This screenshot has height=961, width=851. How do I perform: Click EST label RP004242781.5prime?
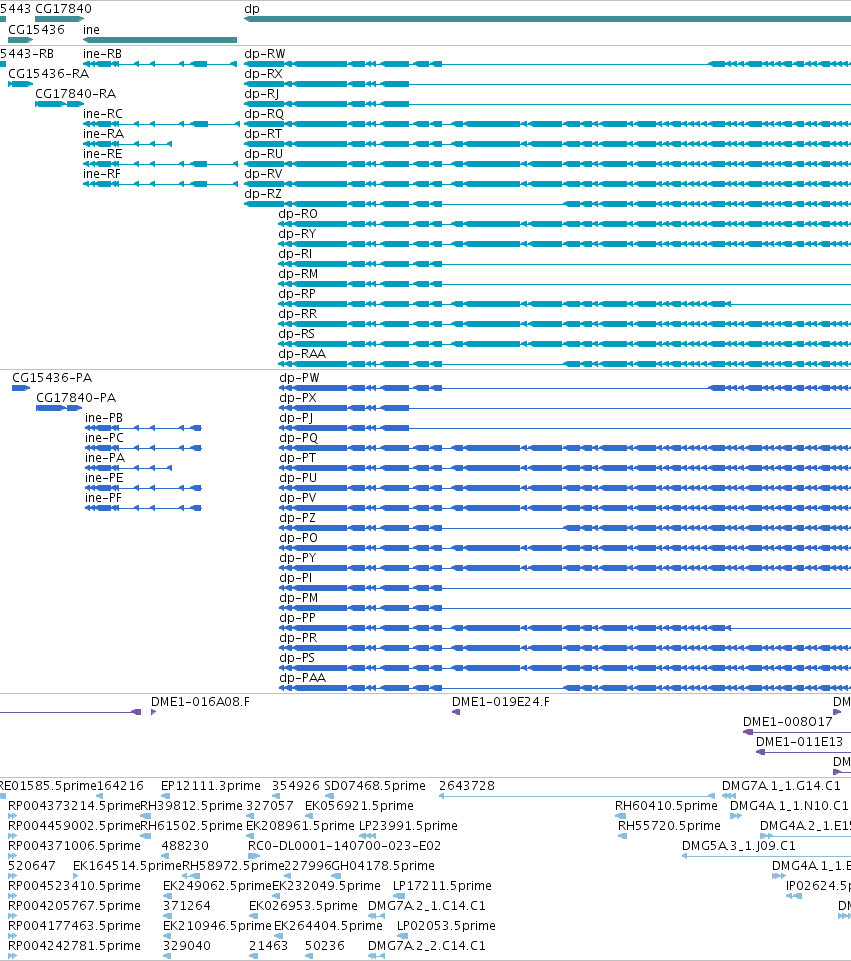click(x=74, y=946)
